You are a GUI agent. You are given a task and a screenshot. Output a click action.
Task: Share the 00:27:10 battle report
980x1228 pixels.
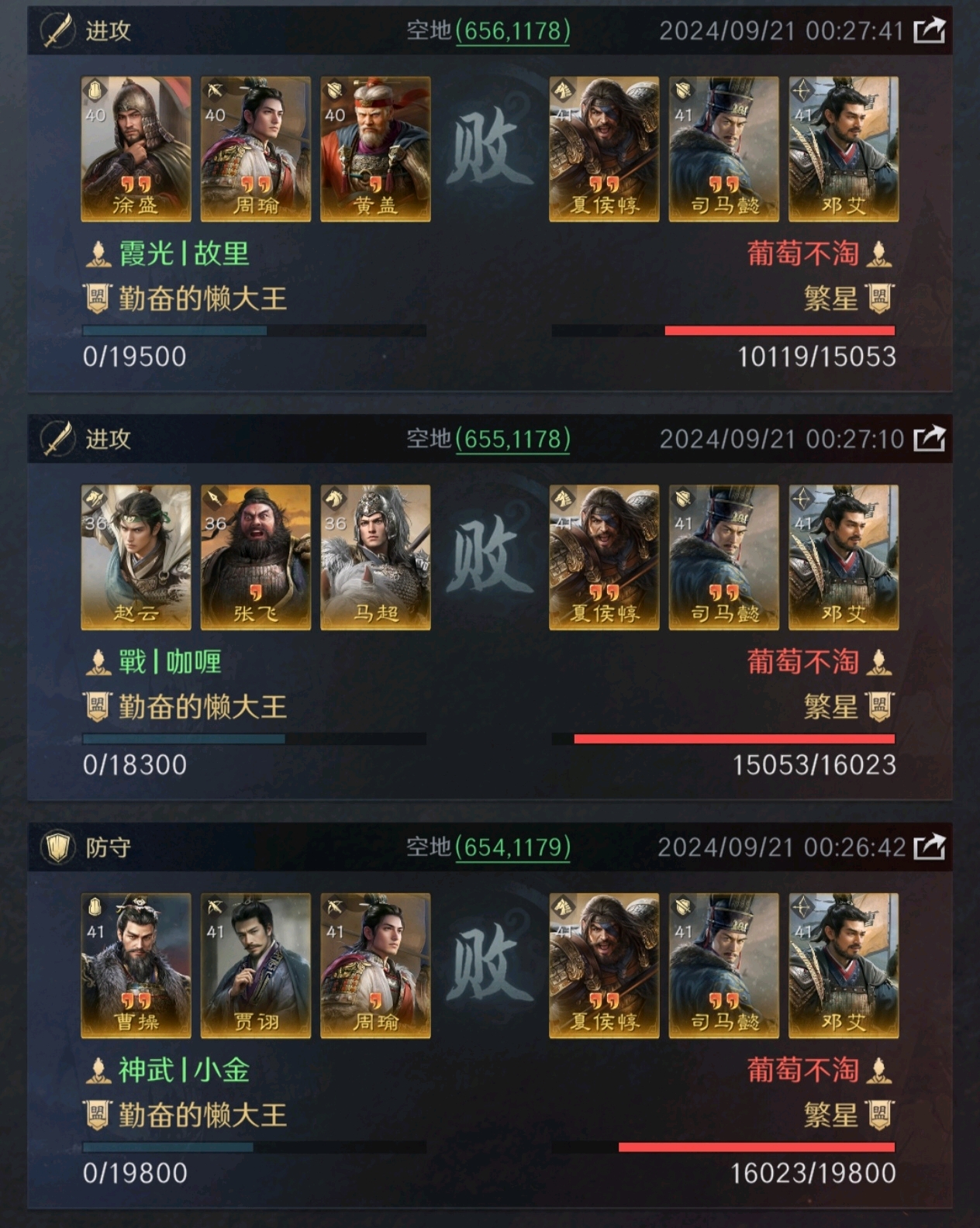tap(930, 439)
